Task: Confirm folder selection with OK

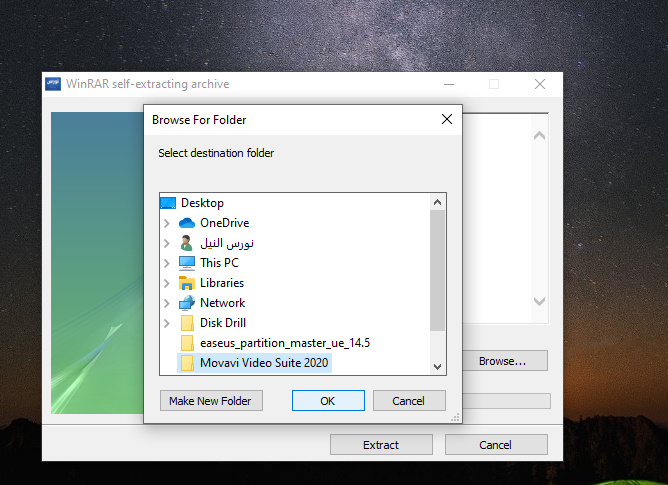Action: (328, 401)
